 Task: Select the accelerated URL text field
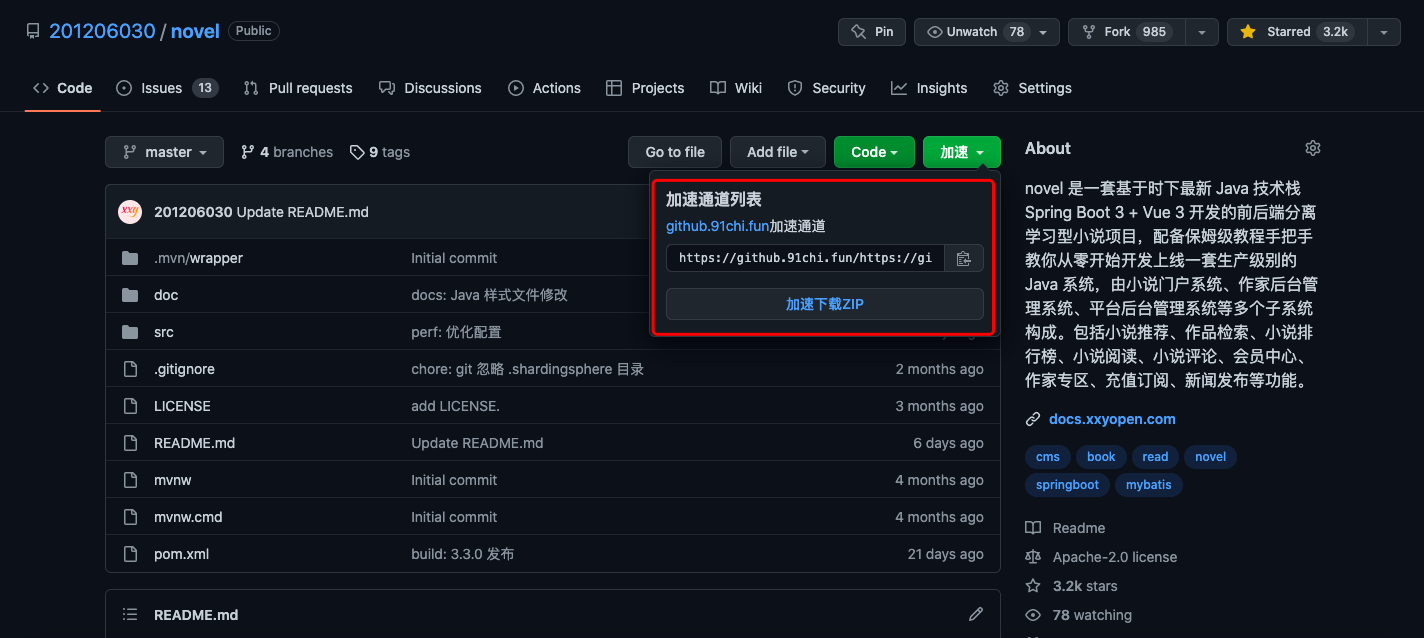[805, 258]
